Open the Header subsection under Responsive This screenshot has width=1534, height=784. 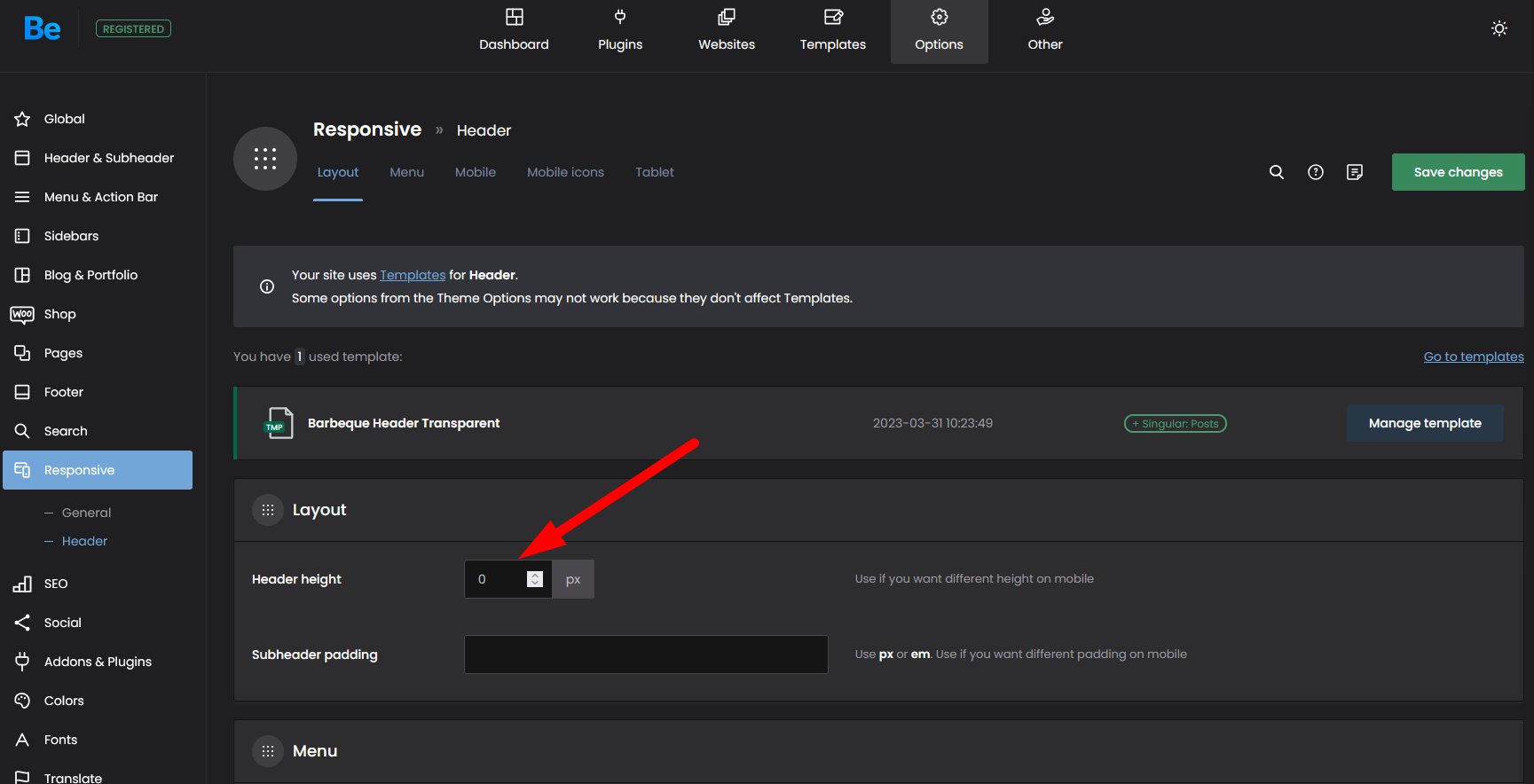click(x=84, y=541)
